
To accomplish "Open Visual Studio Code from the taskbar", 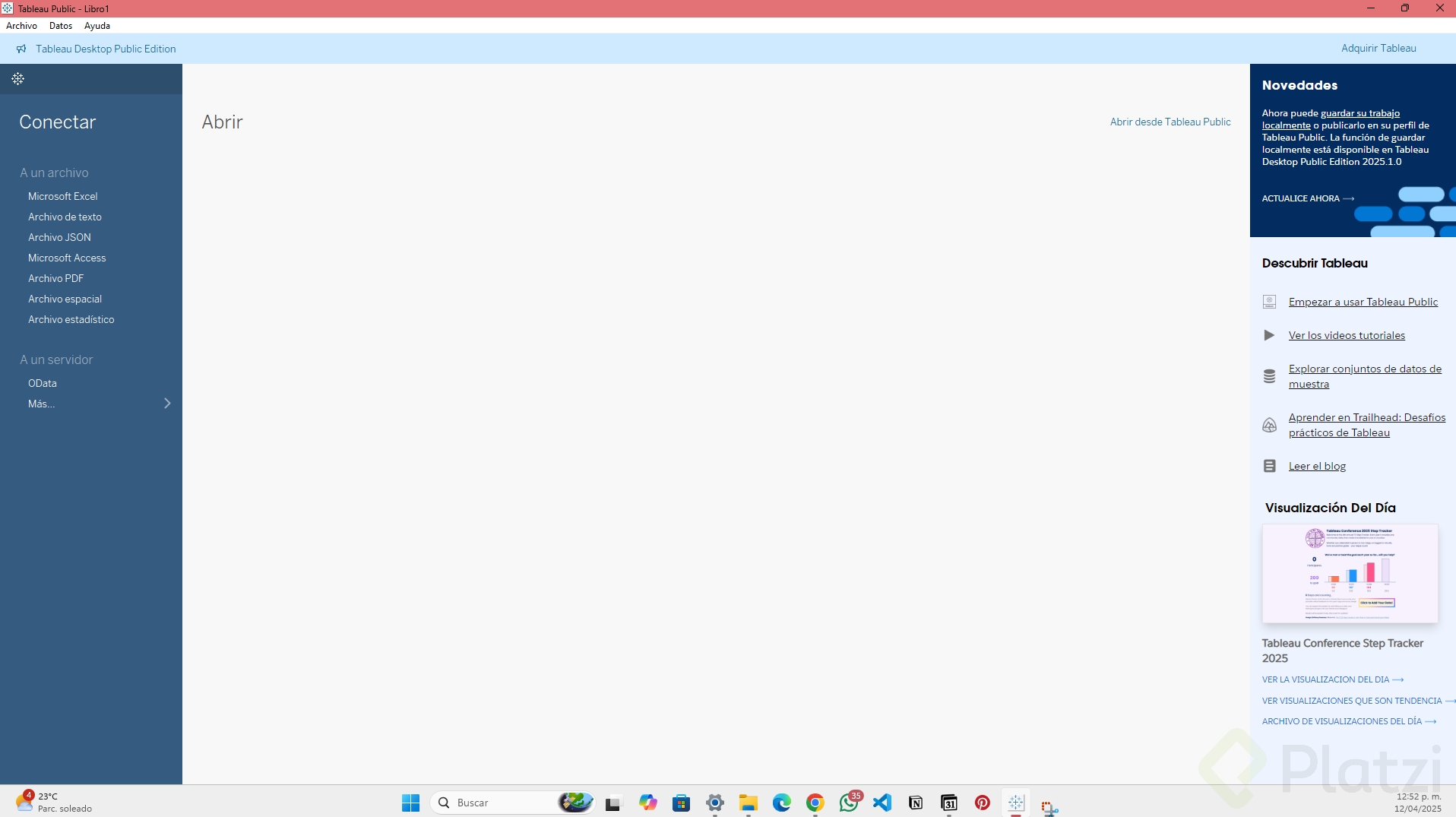I will click(882, 803).
